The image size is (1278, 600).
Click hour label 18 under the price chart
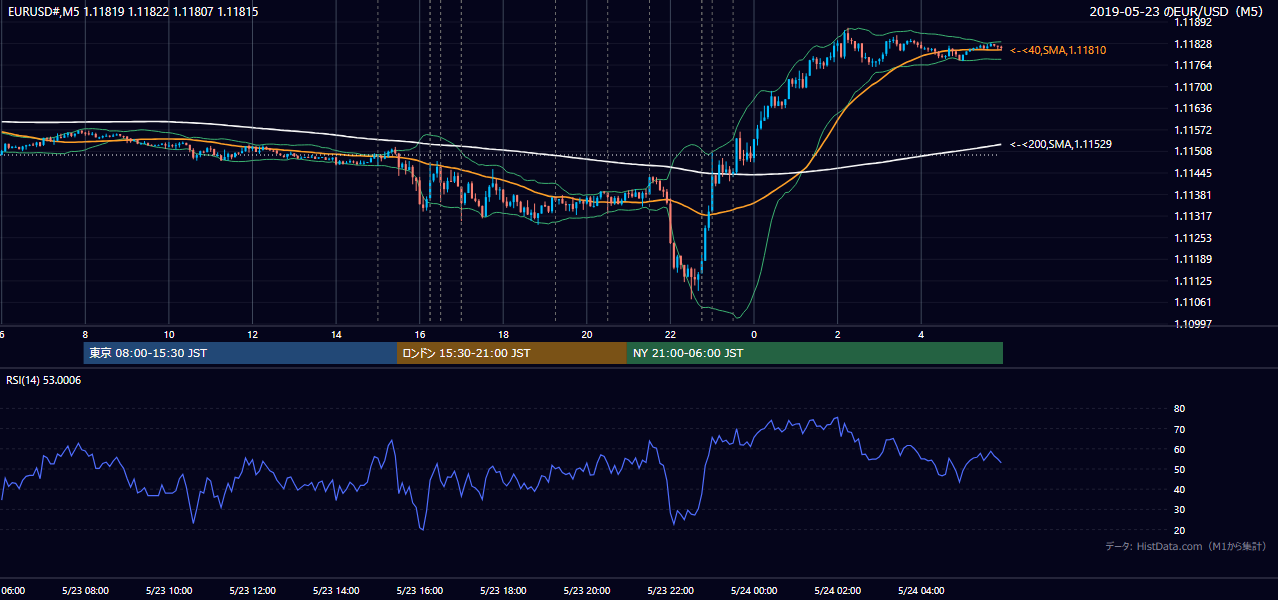(x=504, y=335)
